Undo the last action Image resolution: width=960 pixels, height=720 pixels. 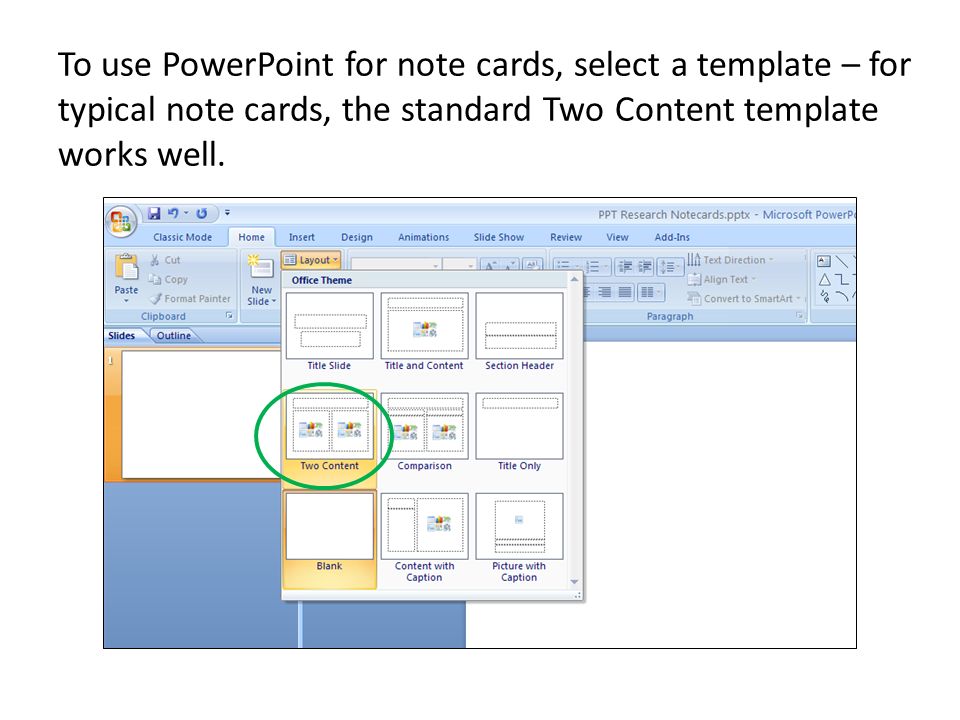coord(173,213)
